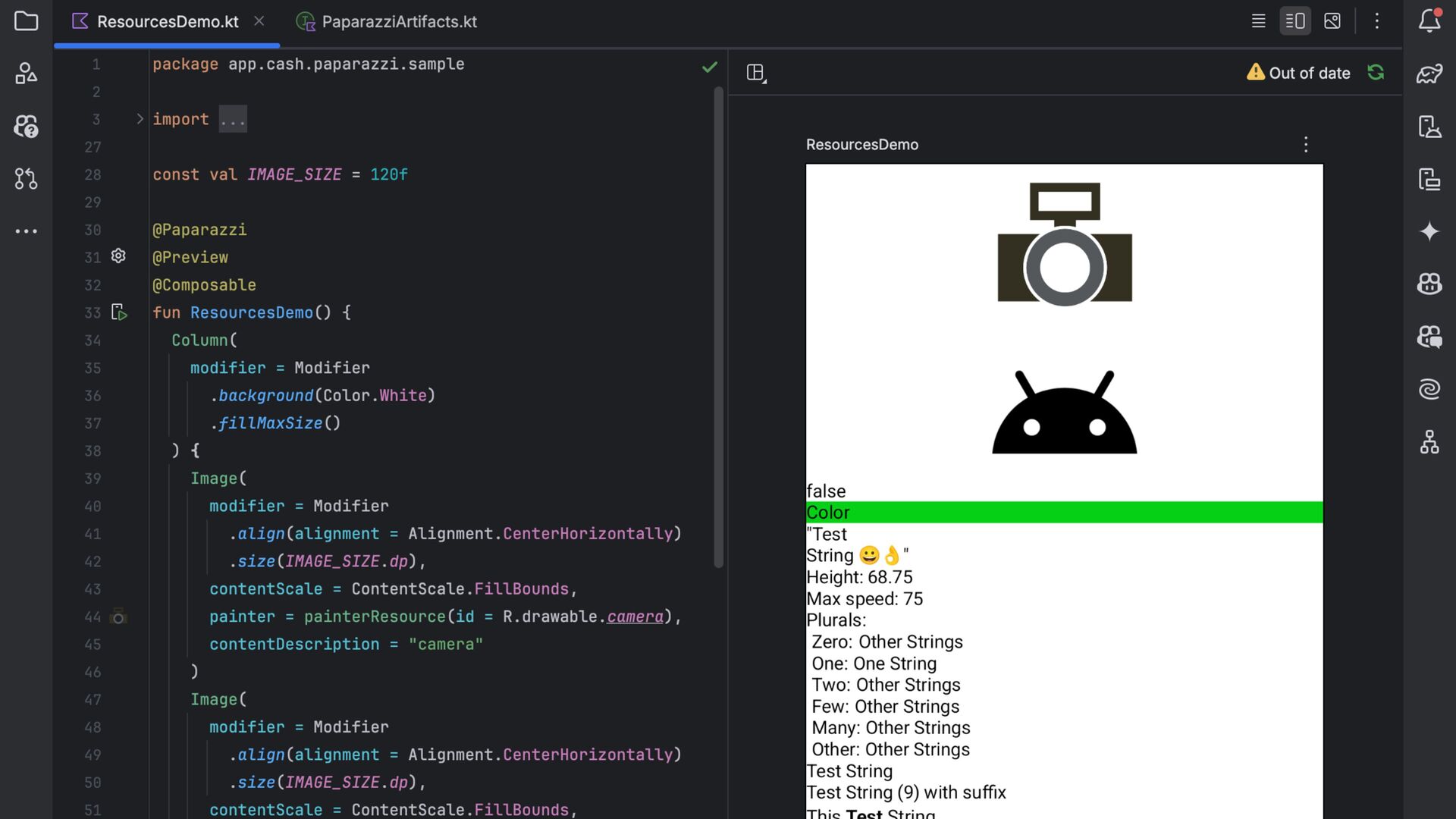Click the green Color bar in preview

pyautogui.click(x=1064, y=513)
